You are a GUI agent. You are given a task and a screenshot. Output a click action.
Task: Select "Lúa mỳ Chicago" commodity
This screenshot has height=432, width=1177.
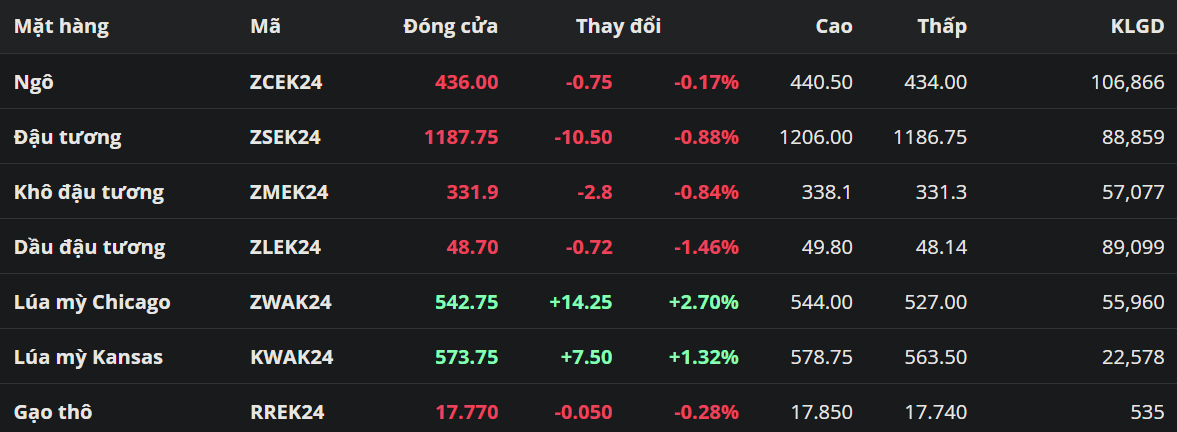click(x=92, y=302)
